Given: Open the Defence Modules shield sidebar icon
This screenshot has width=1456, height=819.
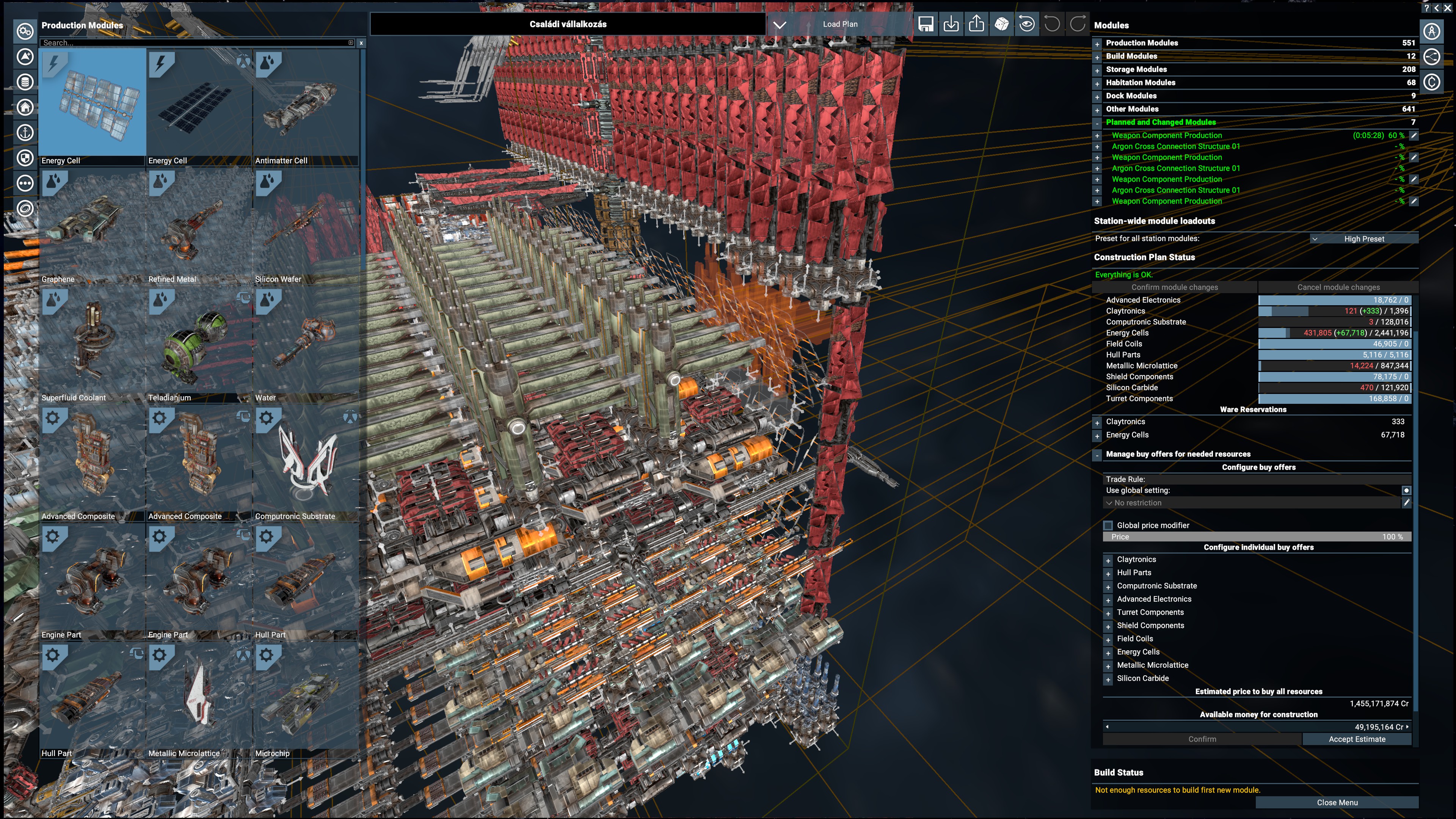Looking at the screenshot, I should [x=25, y=158].
